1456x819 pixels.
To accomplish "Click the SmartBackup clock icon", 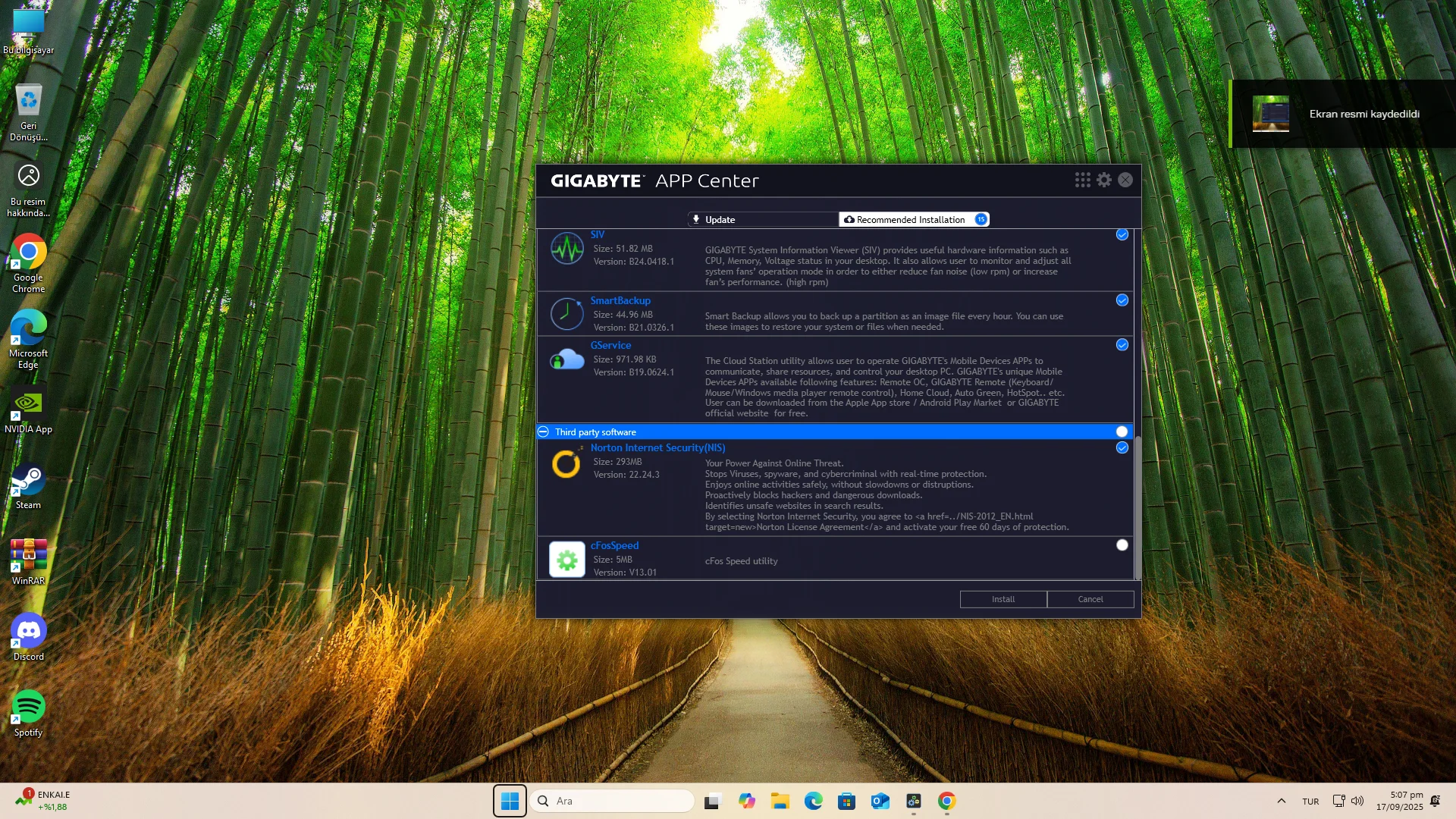I will (x=566, y=314).
